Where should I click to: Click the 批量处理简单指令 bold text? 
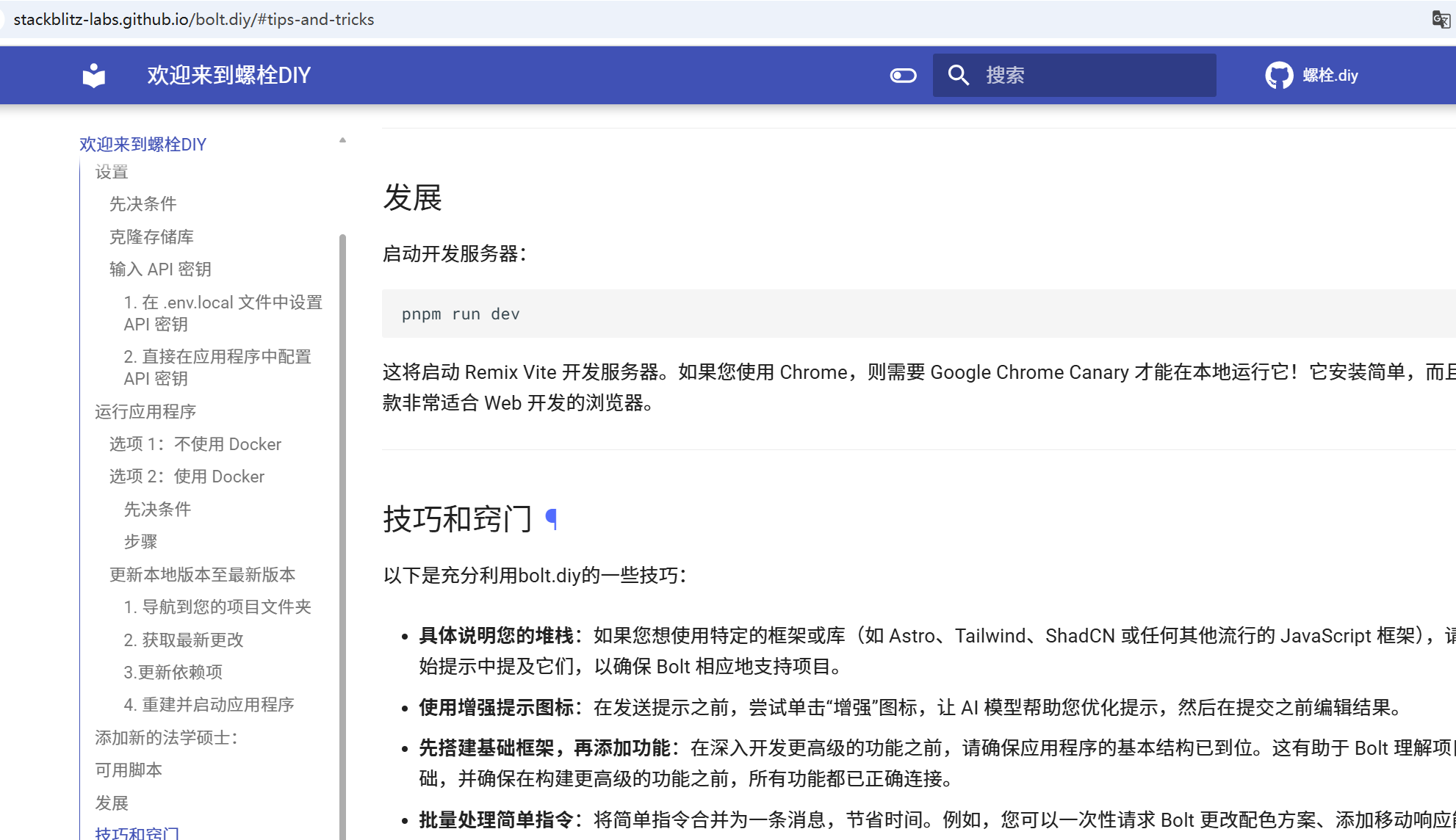click(496, 819)
